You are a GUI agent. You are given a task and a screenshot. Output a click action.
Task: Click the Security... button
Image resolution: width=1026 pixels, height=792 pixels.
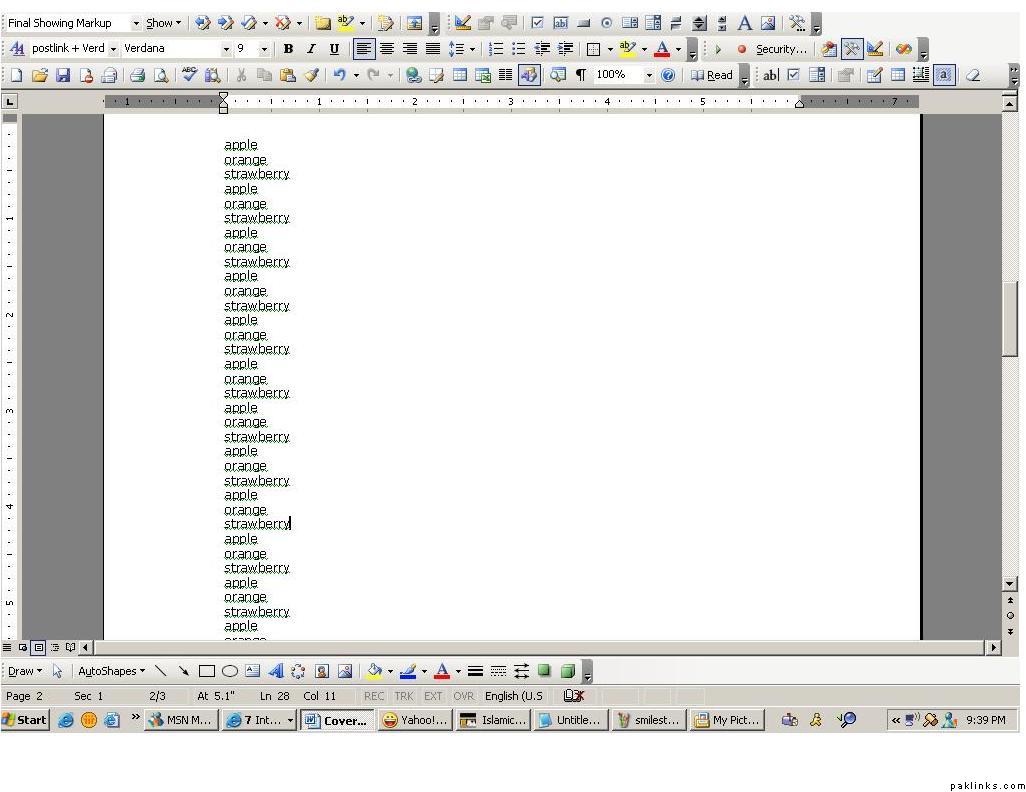tap(780, 49)
